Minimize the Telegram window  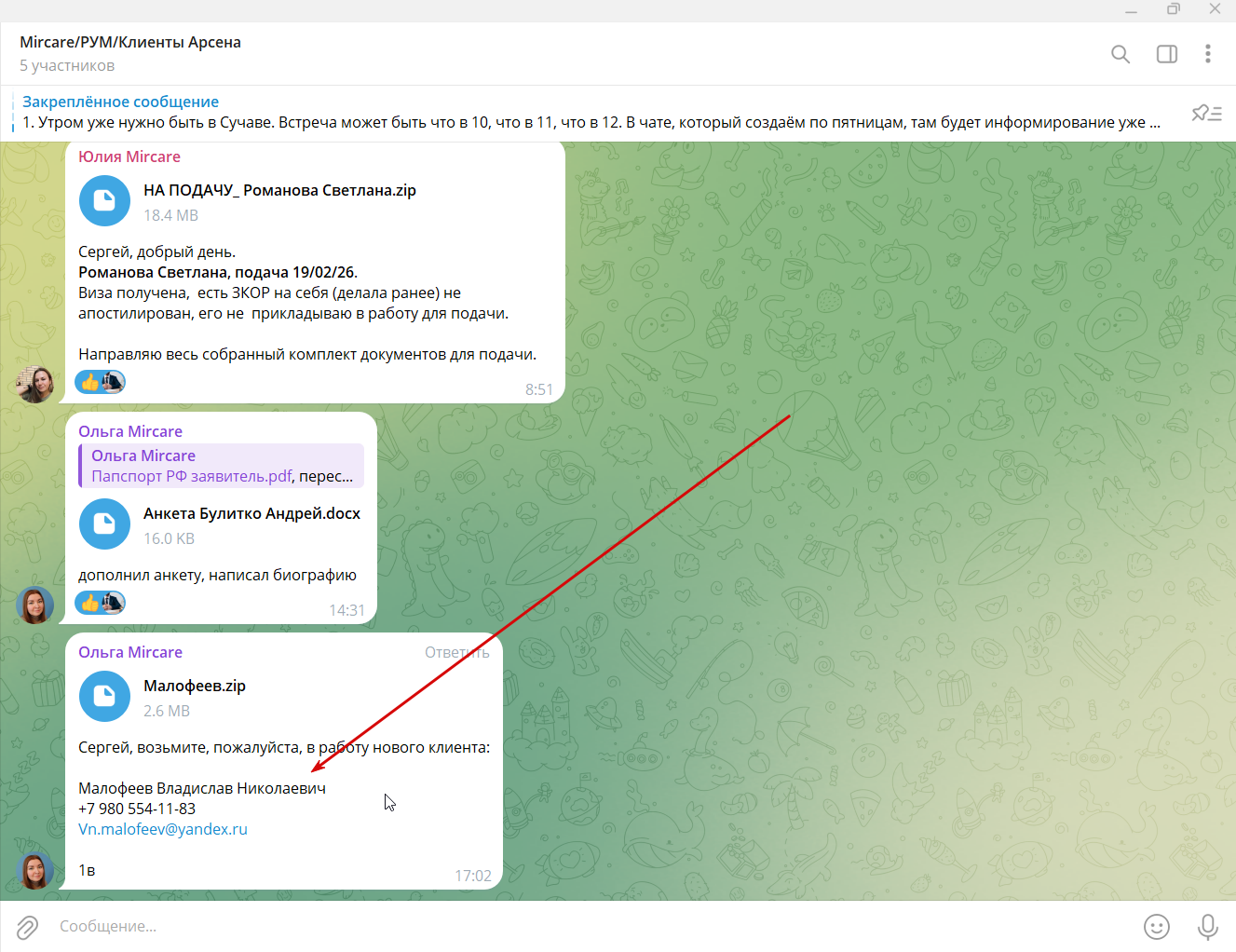click(1131, 10)
